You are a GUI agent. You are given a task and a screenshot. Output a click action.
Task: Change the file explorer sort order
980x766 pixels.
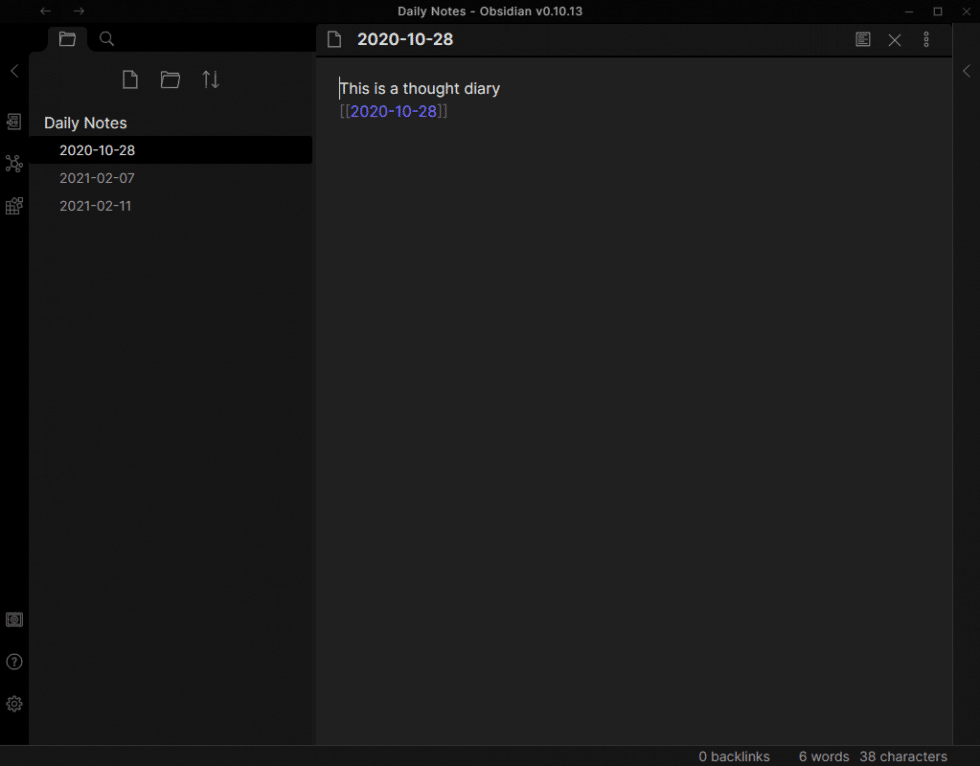(210, 79)
